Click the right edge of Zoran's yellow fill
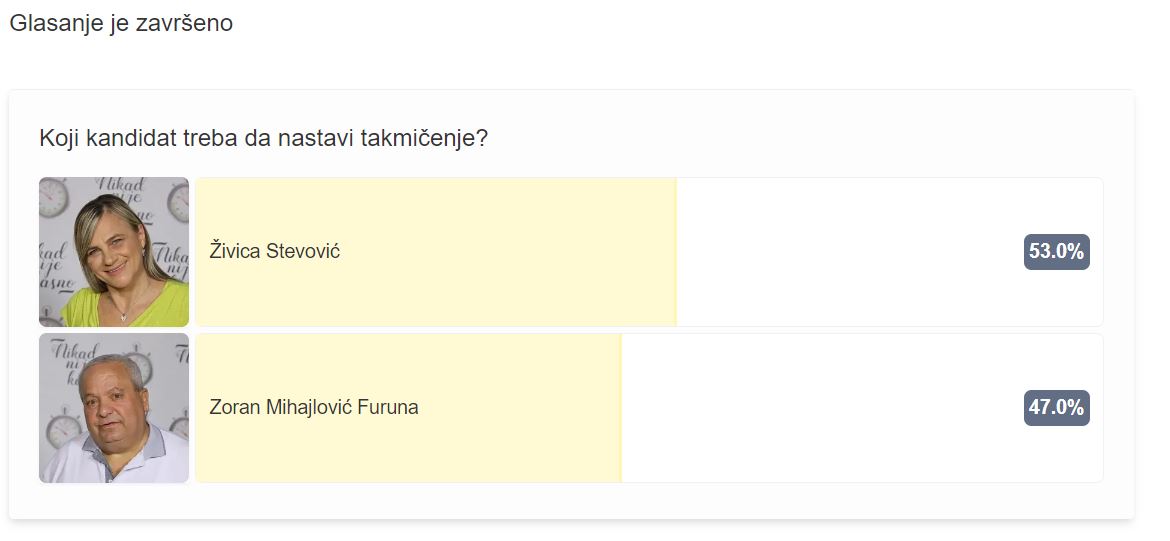The image size is (1170, 541). pyautogui.click(x=621, y=408)
